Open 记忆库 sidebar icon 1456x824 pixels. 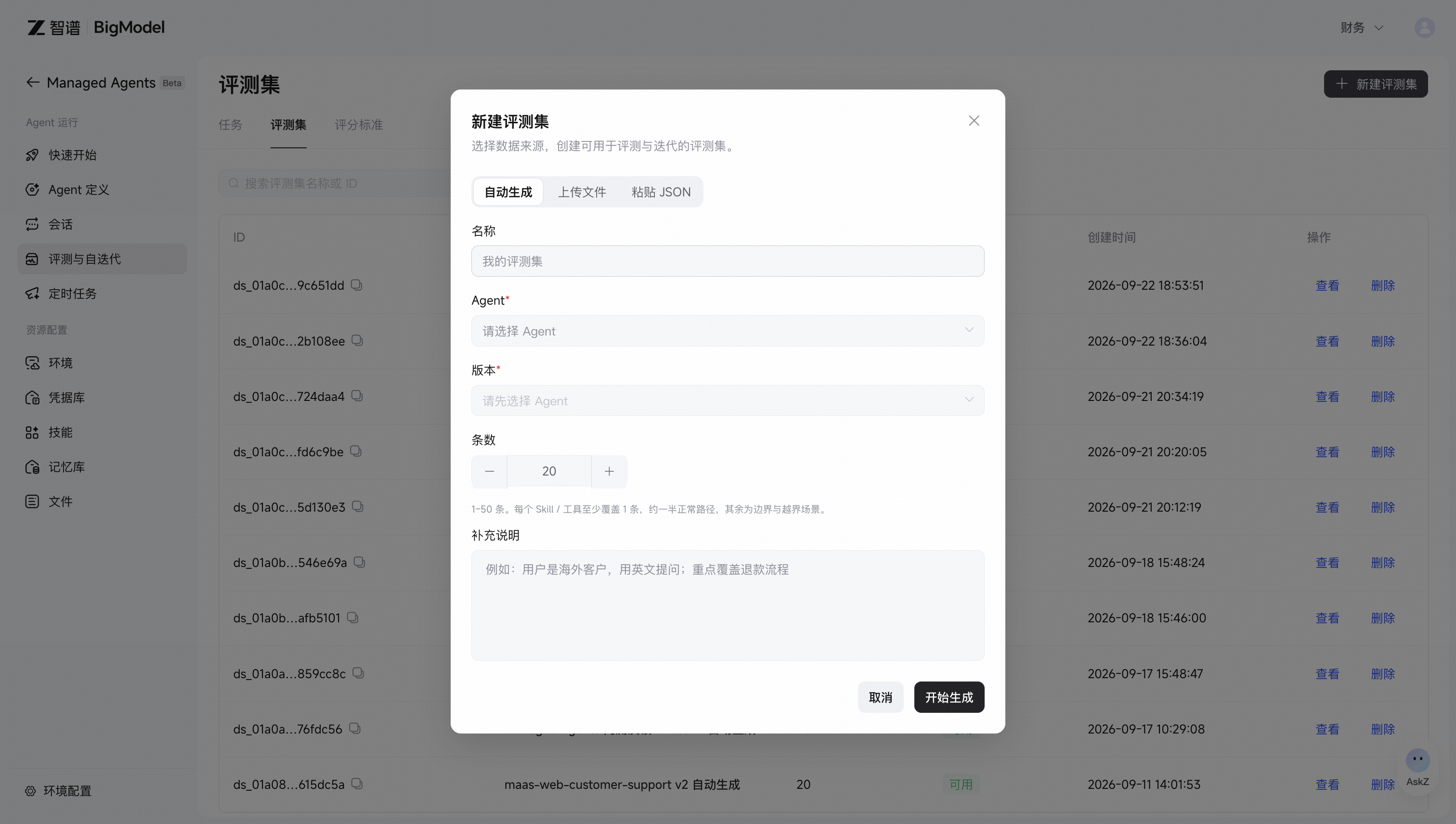click(32, 466)
